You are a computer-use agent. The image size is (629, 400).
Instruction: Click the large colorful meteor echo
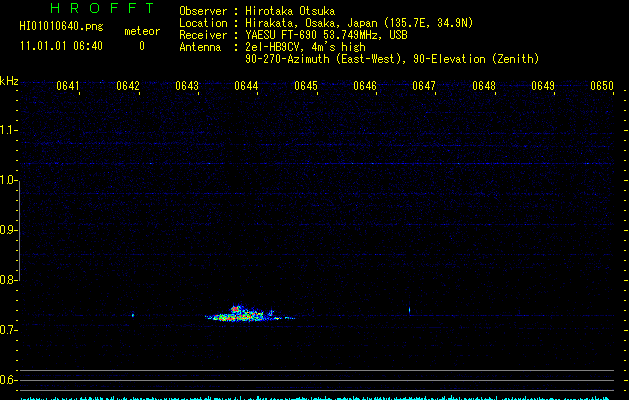coord(249,314)
